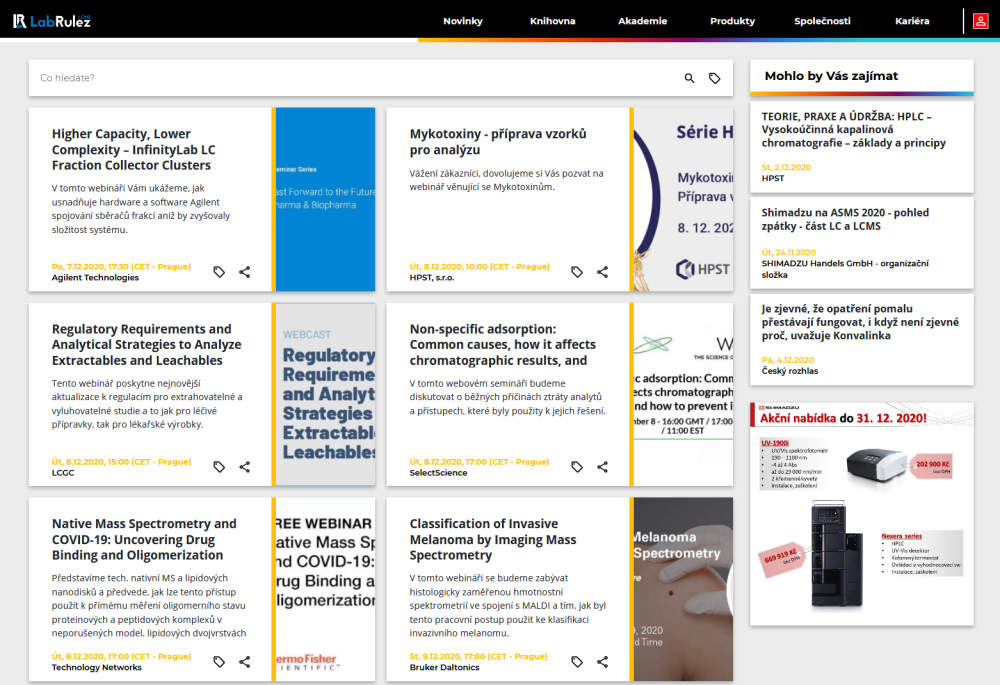Viewport: 1000px width, 685px height.
Task: Share the Native Mass Spectrometry card
Action: coord(244,661)
